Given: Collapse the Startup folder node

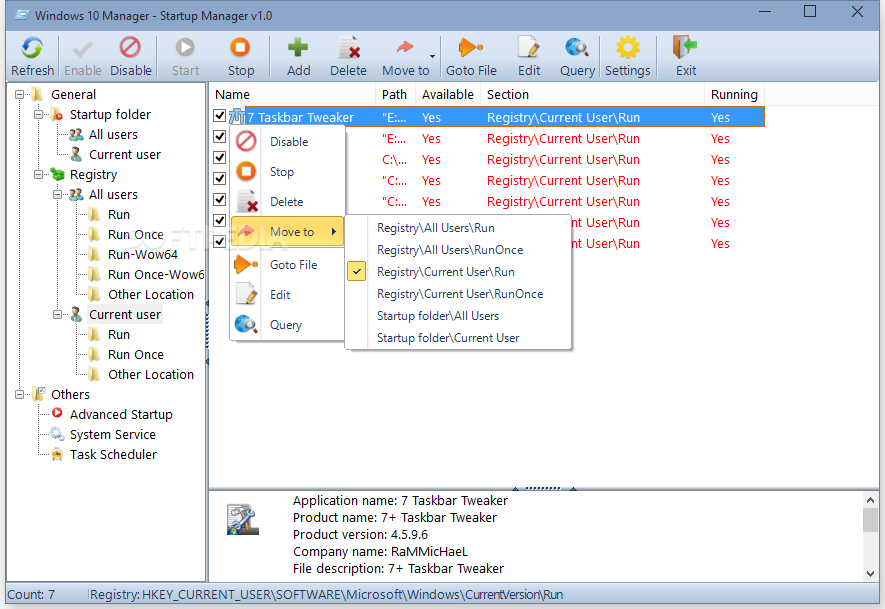Looking at the screenshot, I should (38, 115).
